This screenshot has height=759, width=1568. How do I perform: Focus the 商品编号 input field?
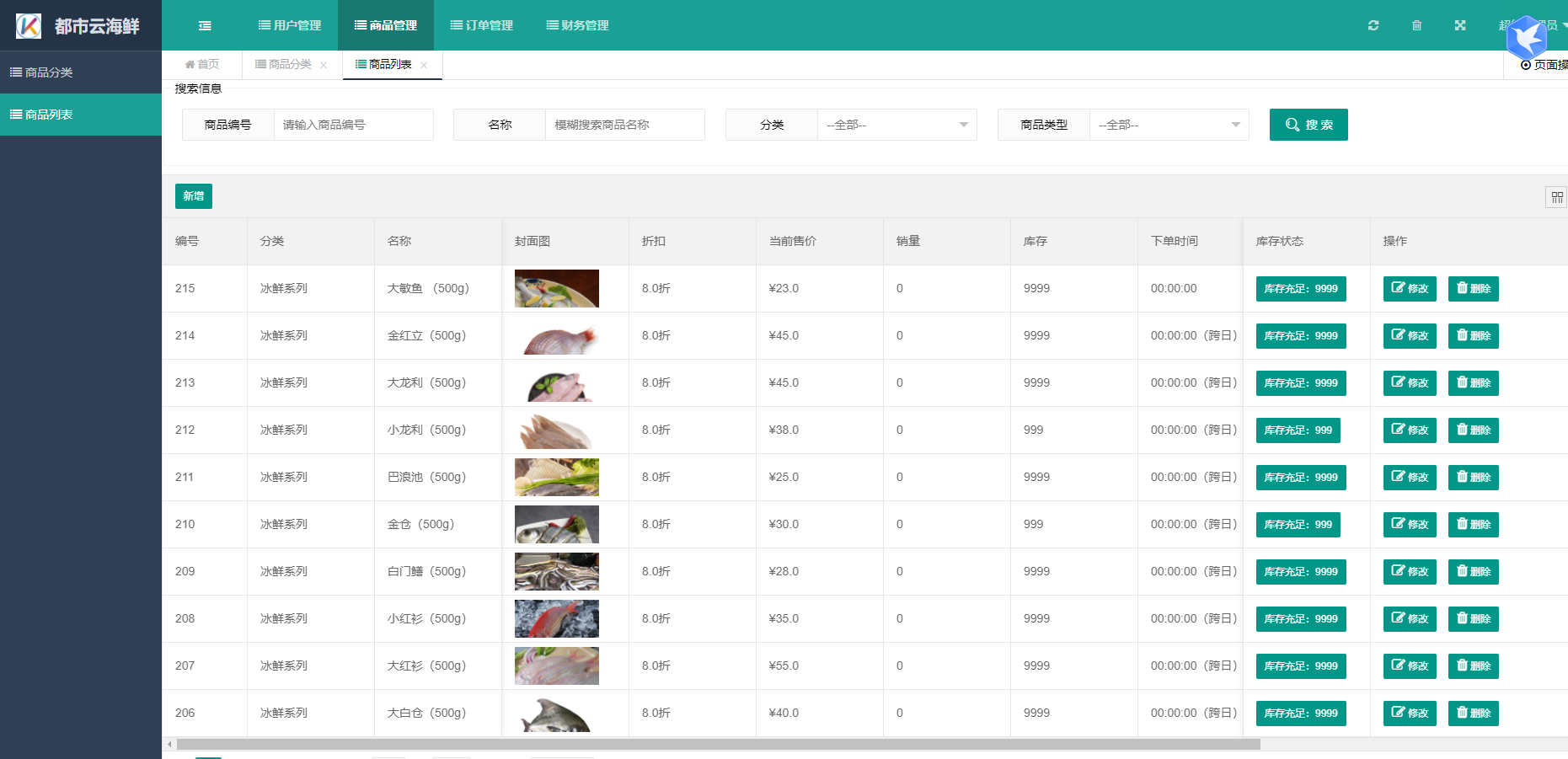pyautogui.click(x=353, y=125)
